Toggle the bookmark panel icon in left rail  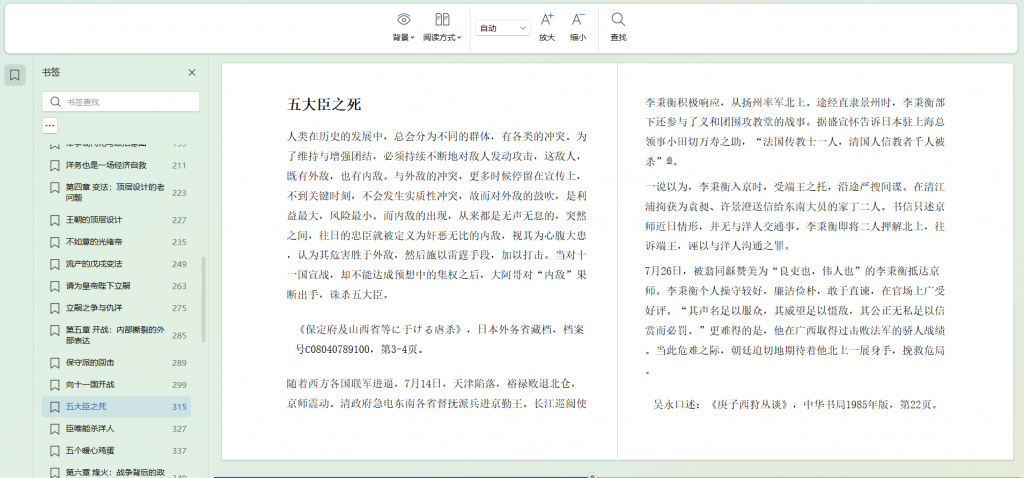tap(15, 75)
